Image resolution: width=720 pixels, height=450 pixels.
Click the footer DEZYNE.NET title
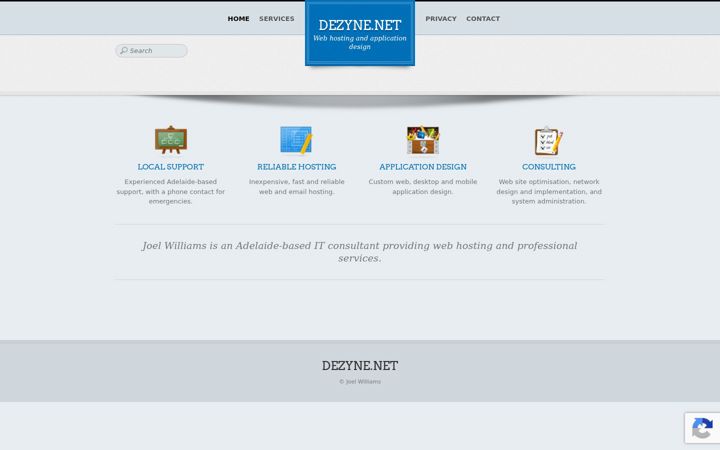[360, 366]
